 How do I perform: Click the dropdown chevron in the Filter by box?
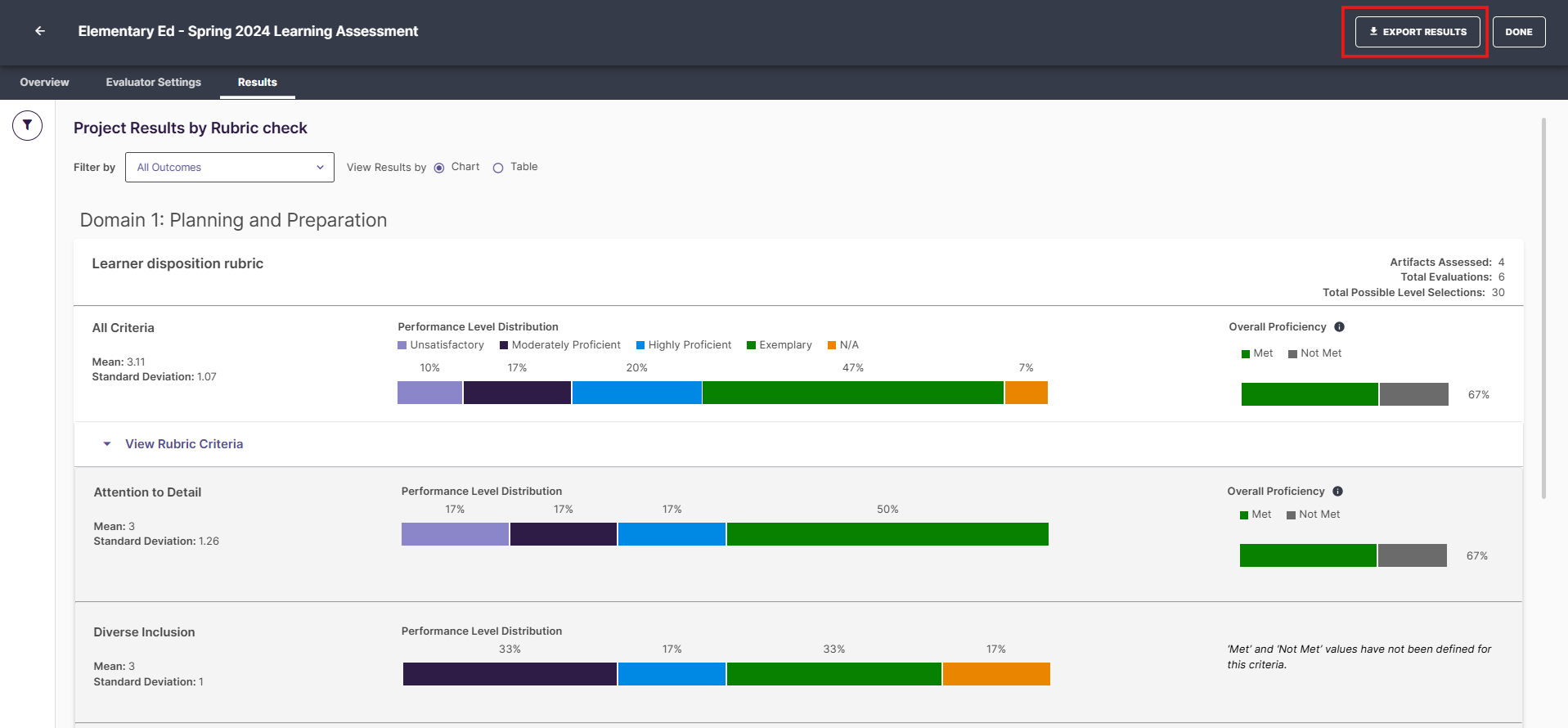point(320,168)
